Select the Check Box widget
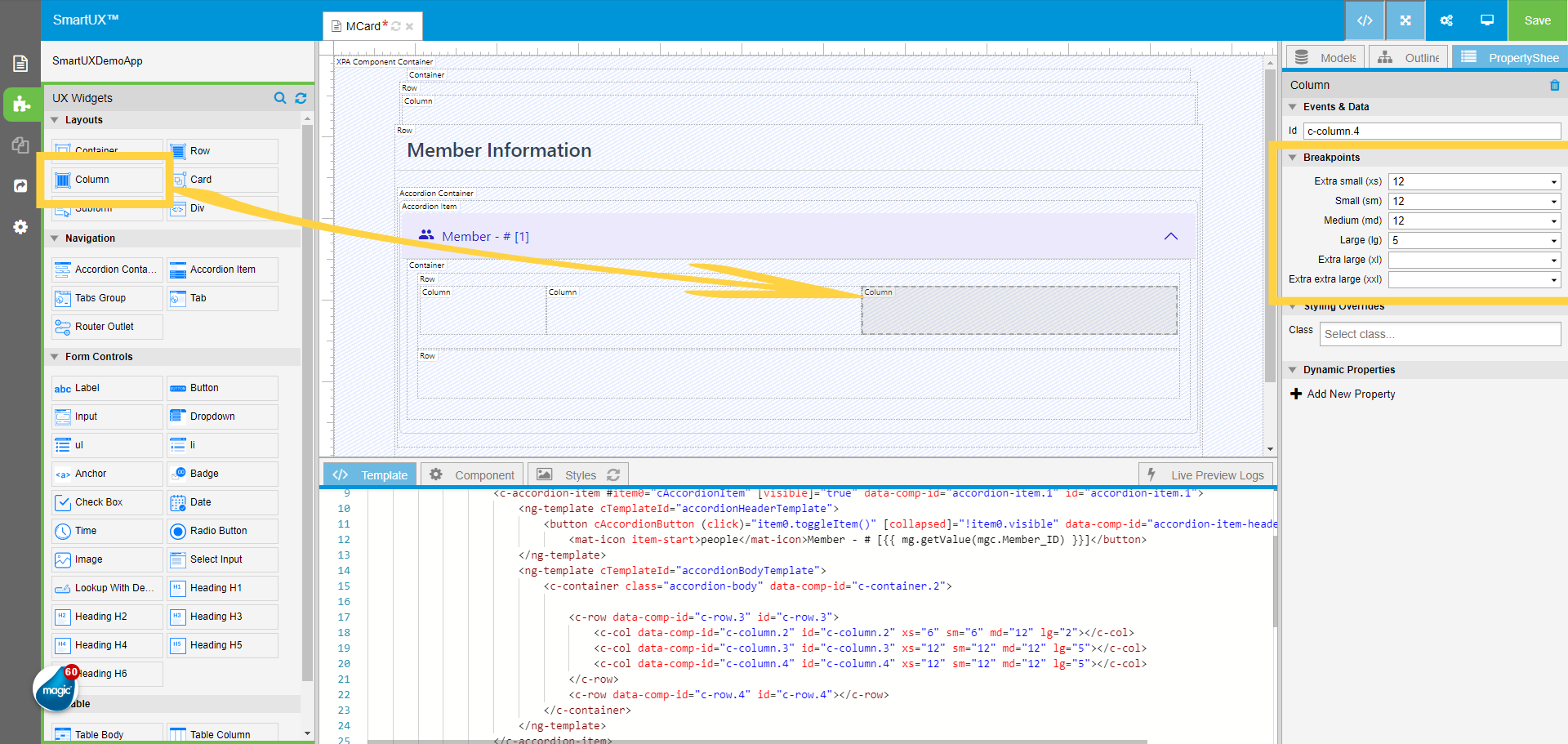 pyautogui.click(x=107, y=502)
